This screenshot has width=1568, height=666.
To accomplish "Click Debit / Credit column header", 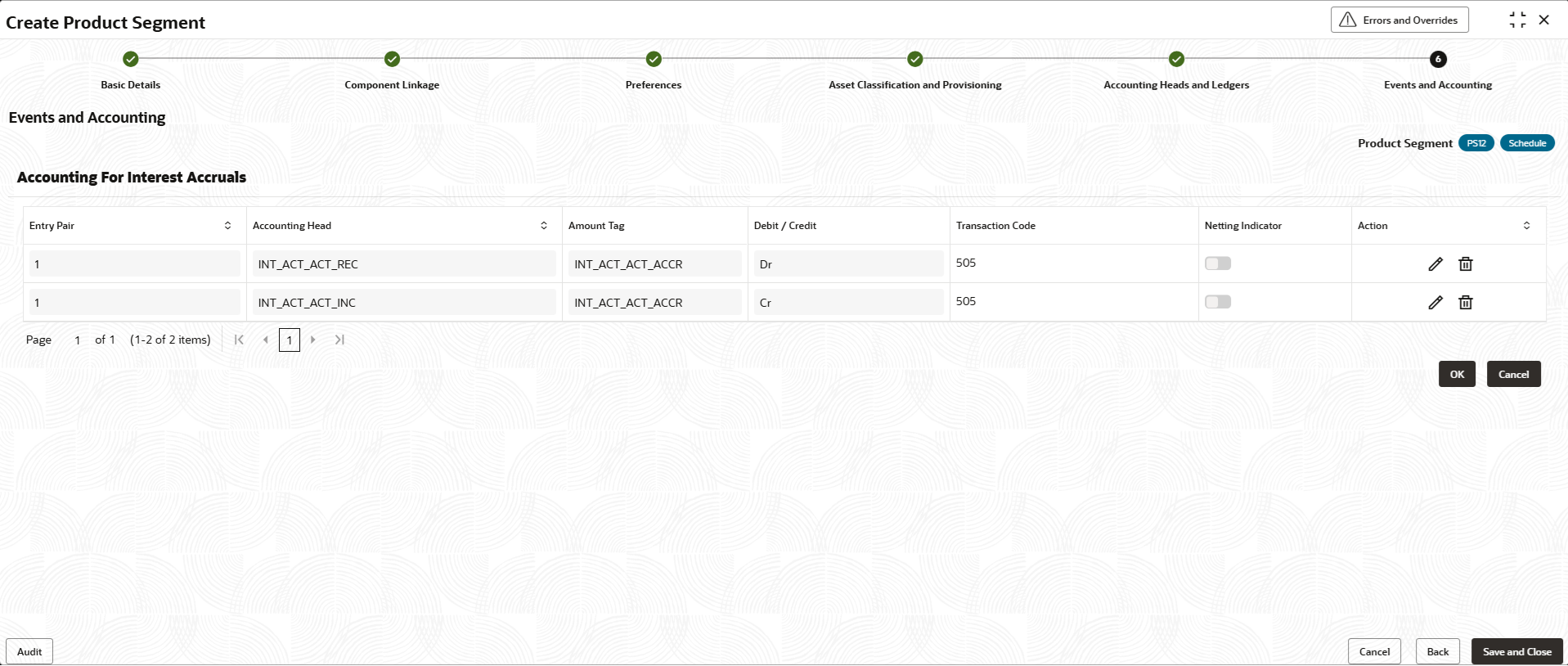I will [x=785, y=226].
